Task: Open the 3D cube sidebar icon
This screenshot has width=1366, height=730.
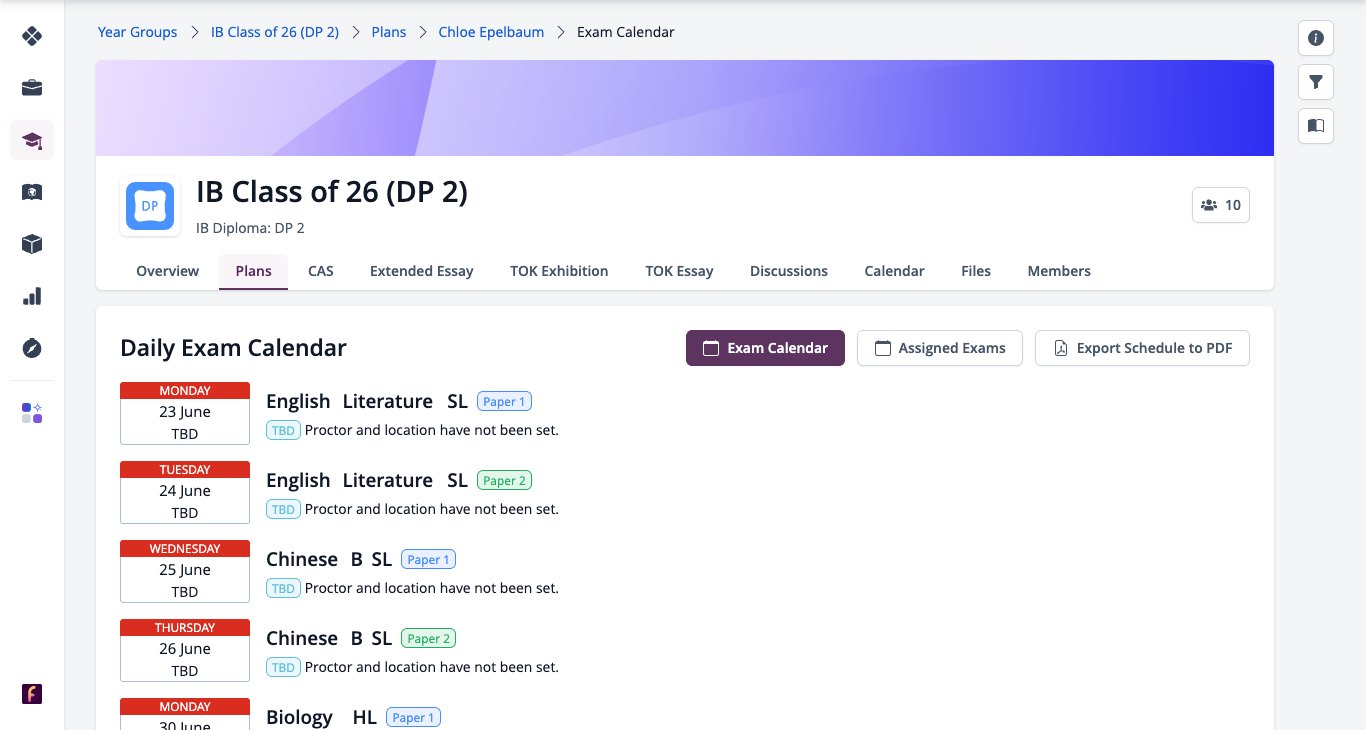Action: pos(32,244)
